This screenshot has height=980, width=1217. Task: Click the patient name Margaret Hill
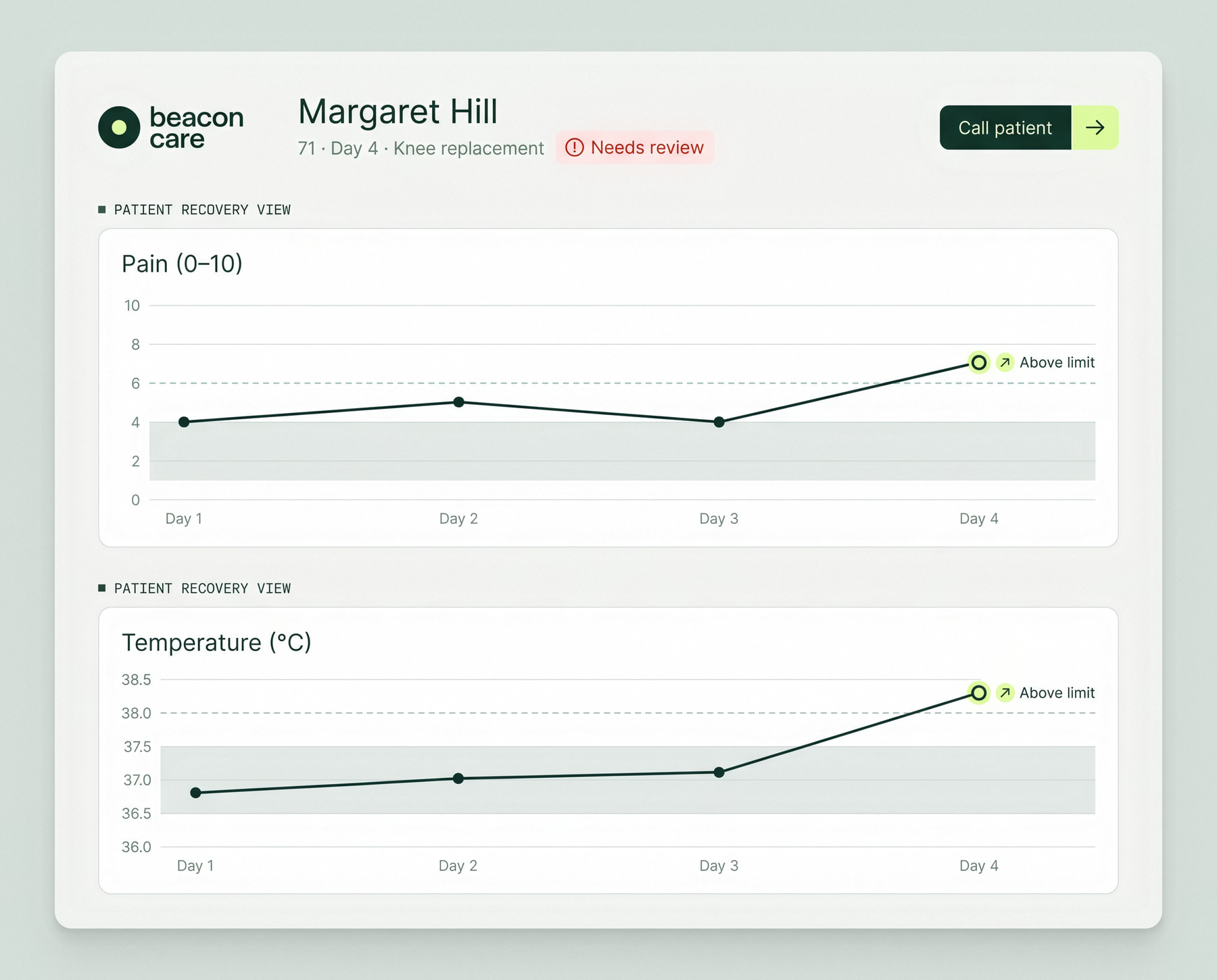pos(398,112)
